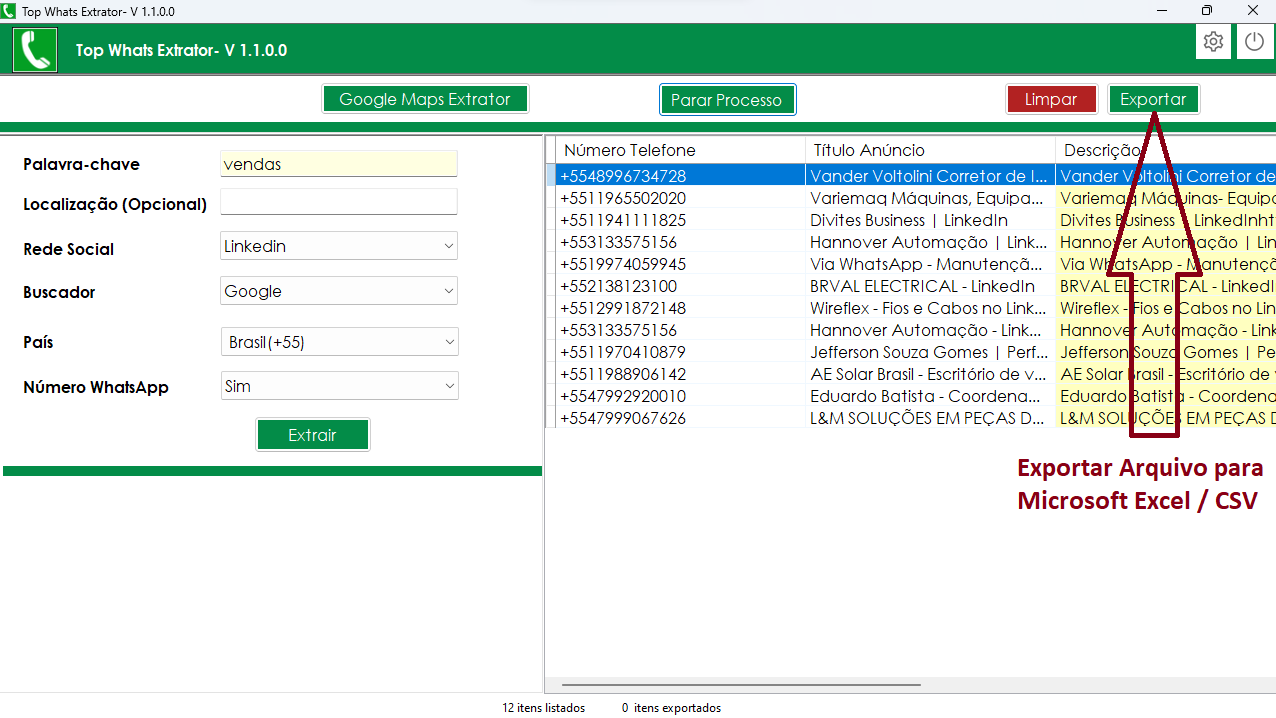The image size is (1276, 718).
Task: Open the settings gear icon
Action: (x=1214, y=42)
